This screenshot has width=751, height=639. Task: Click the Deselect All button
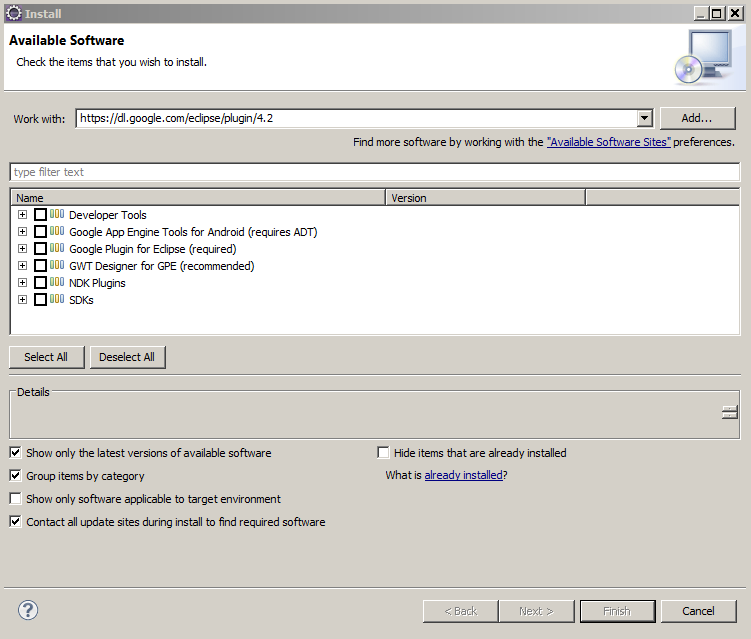127,357
